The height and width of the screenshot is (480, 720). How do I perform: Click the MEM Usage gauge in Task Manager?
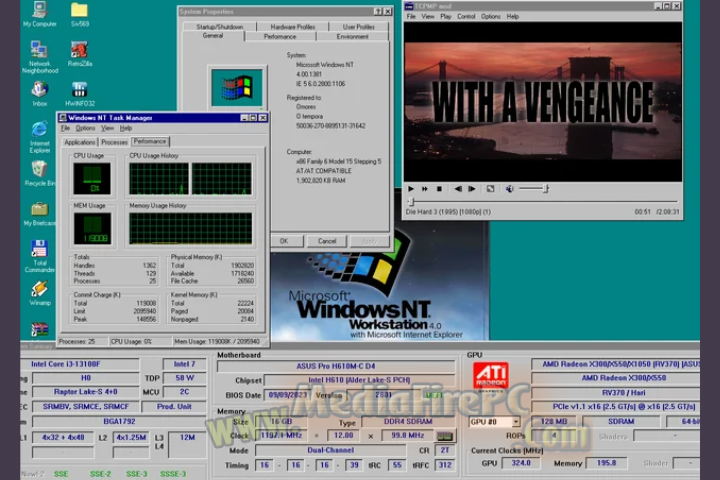point(92,229)
